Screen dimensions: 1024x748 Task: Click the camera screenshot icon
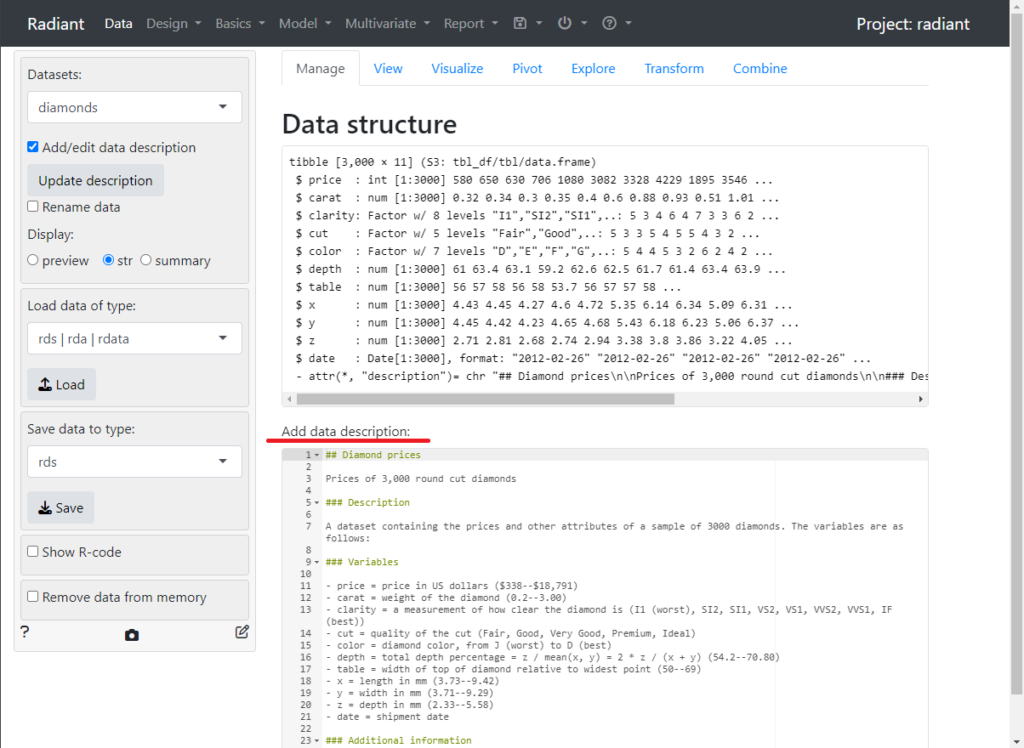tap(132, 634)
